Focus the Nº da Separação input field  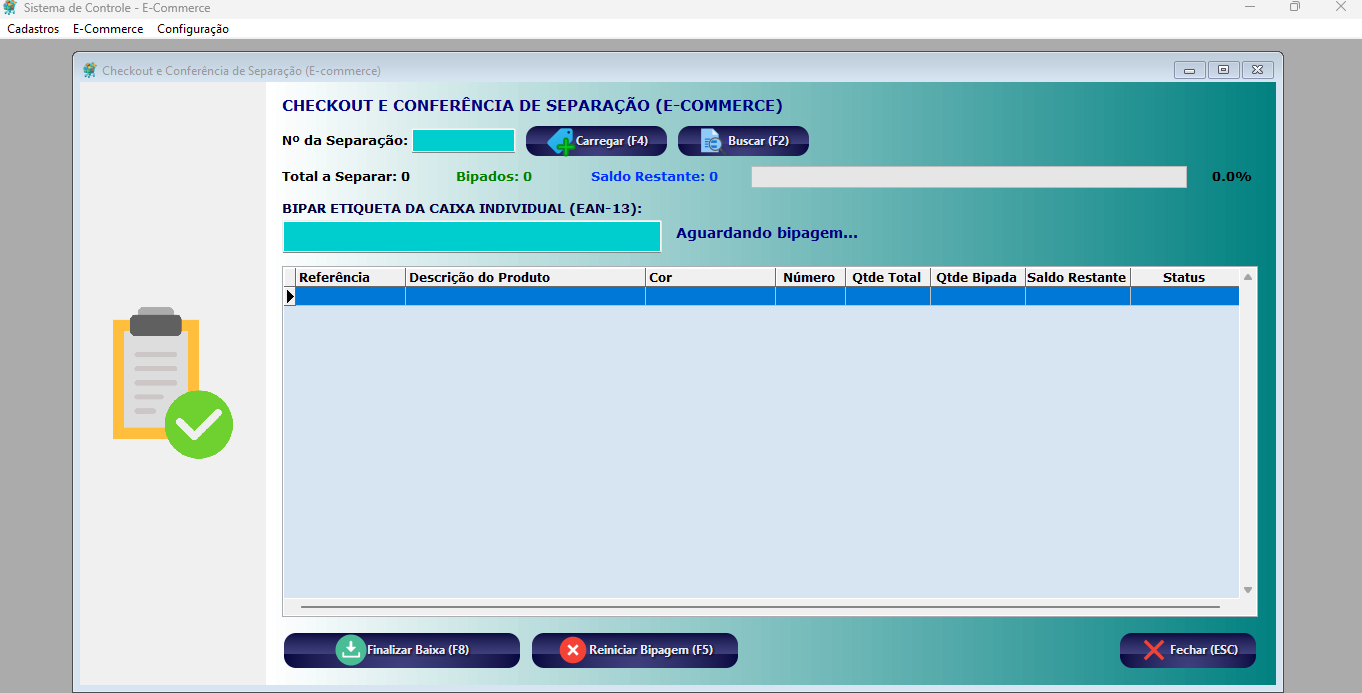pyautogui.click(x=464, y=141)
